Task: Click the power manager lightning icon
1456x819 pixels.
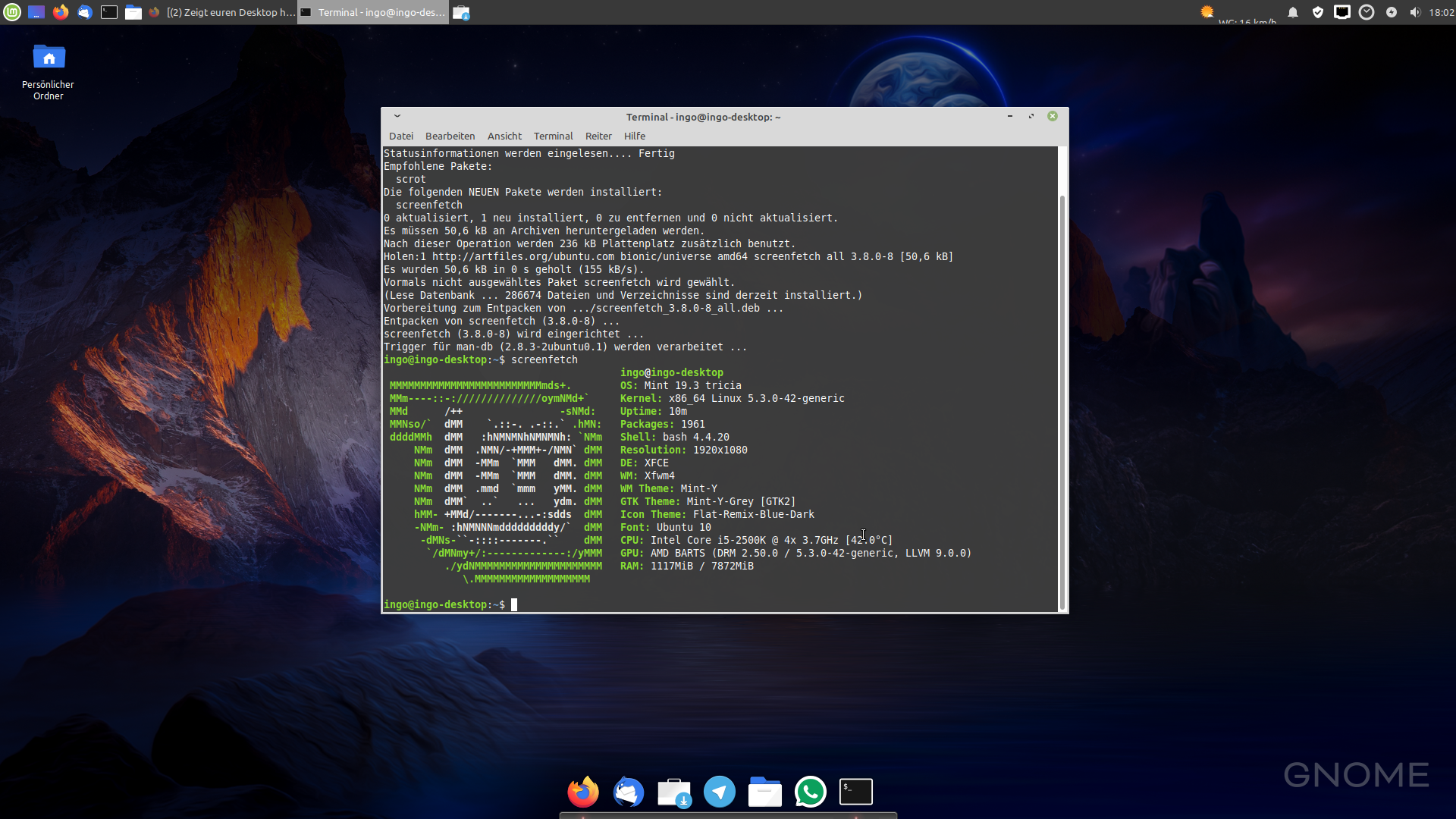Action: coord(1392,12)
